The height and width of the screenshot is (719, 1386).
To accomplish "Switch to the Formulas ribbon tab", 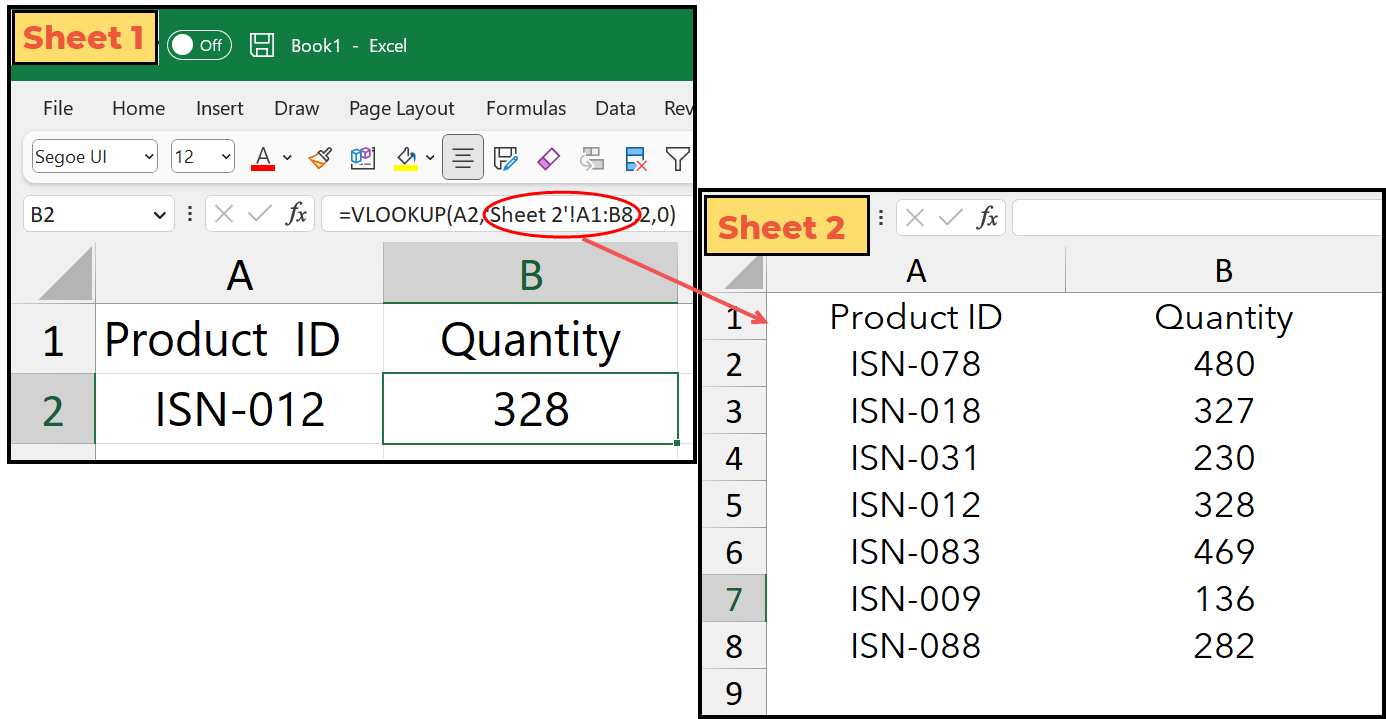I will click(x=525, y=108).
